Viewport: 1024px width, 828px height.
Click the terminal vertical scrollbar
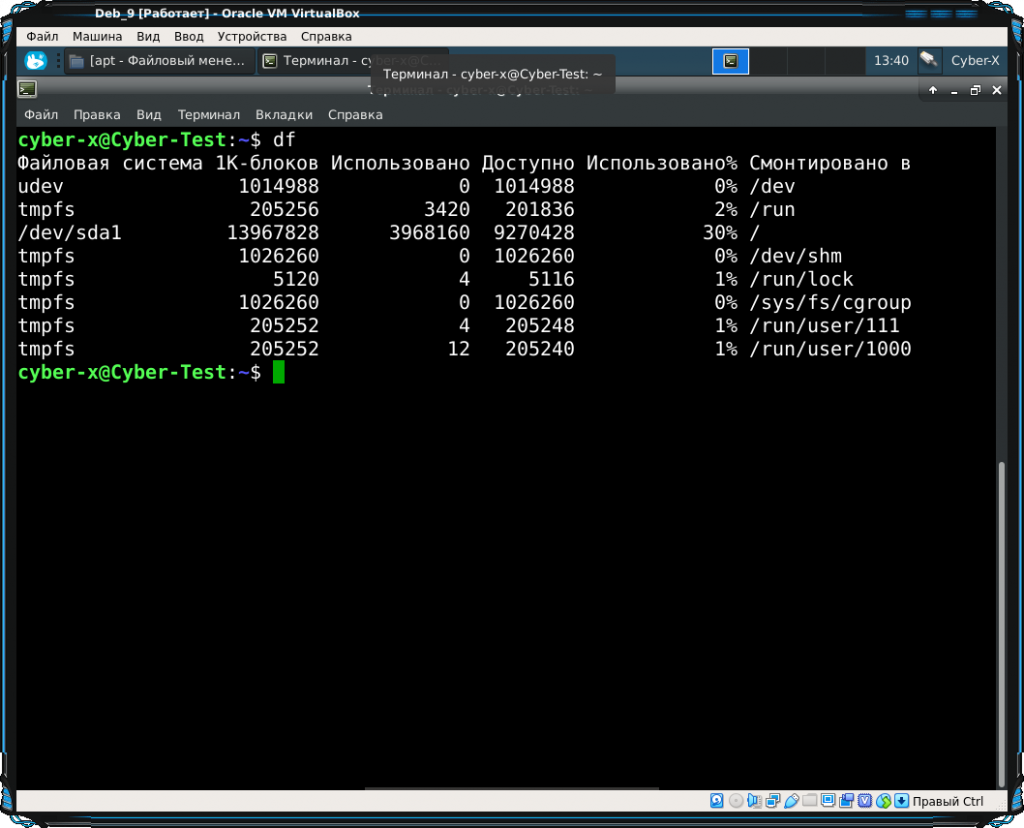[1002, 620]
